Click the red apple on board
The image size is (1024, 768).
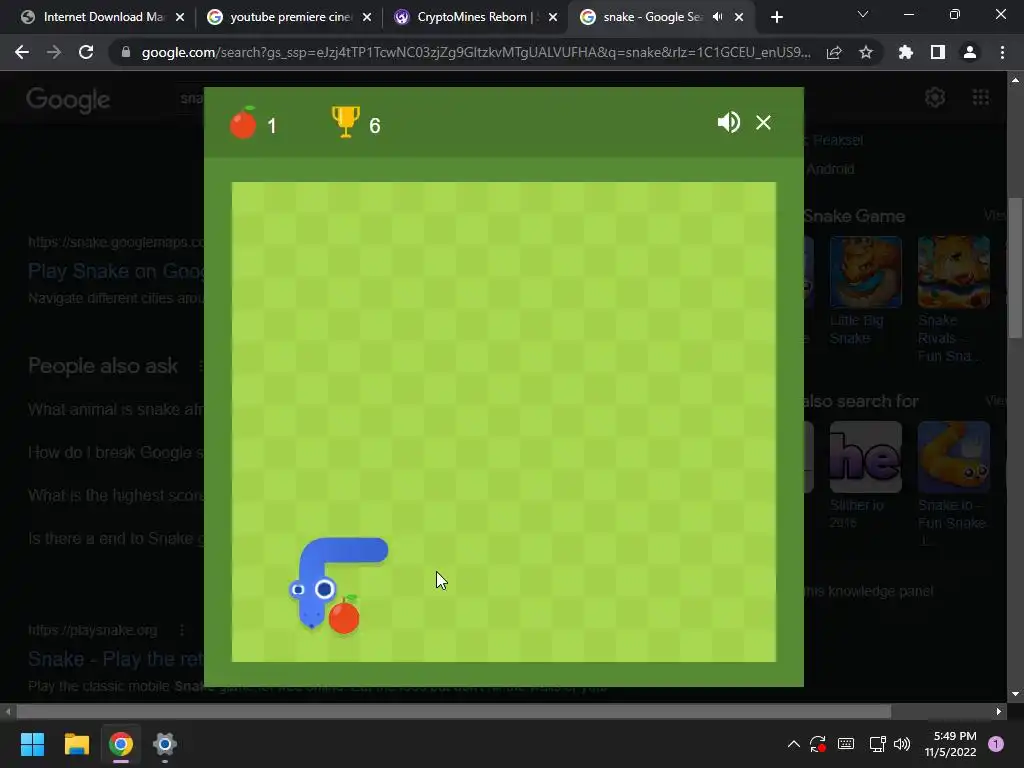(344, 615)
